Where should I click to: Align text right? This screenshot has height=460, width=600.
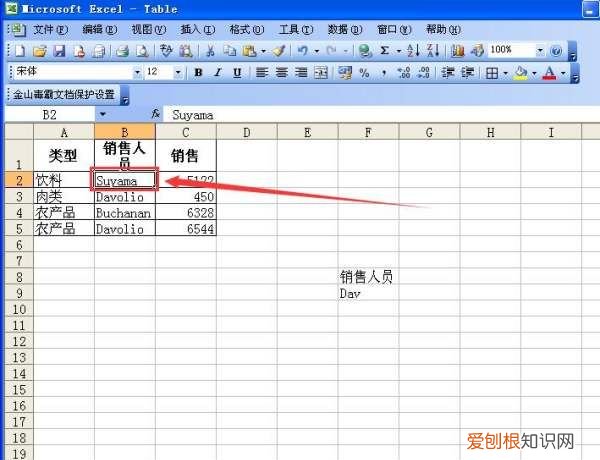click(301, 72)
